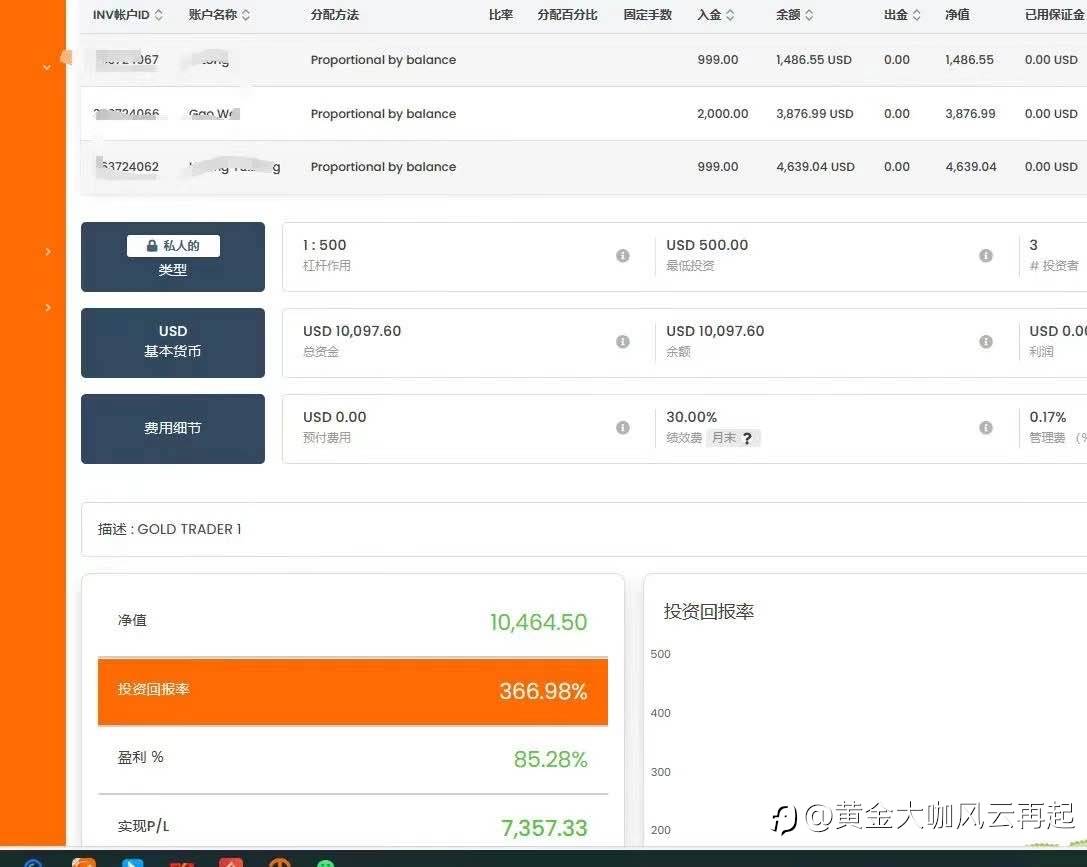Image resolution: width=1087 pixels, height=867 pixels.
Task: Expand the middle chevron in orange sidebar
Action: click(48, 252)
